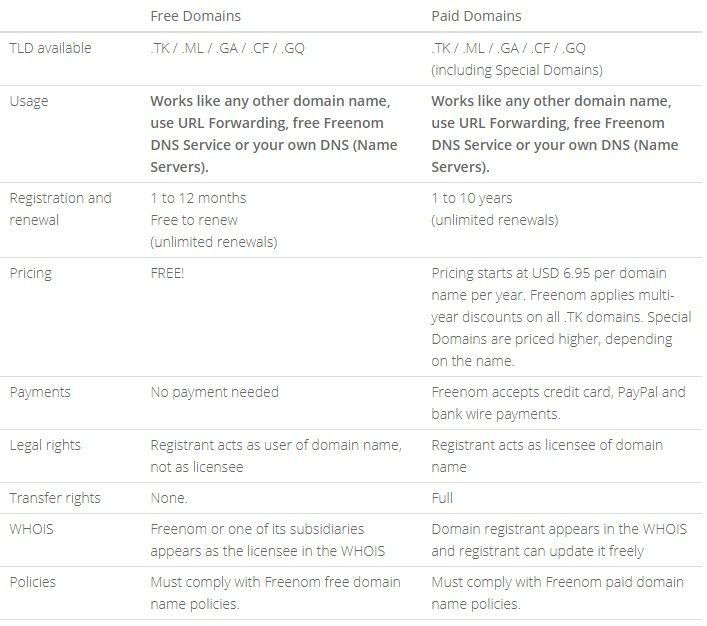Select the Registration and renewal row label
707x626 pixels.
click(x=60, y=207)
